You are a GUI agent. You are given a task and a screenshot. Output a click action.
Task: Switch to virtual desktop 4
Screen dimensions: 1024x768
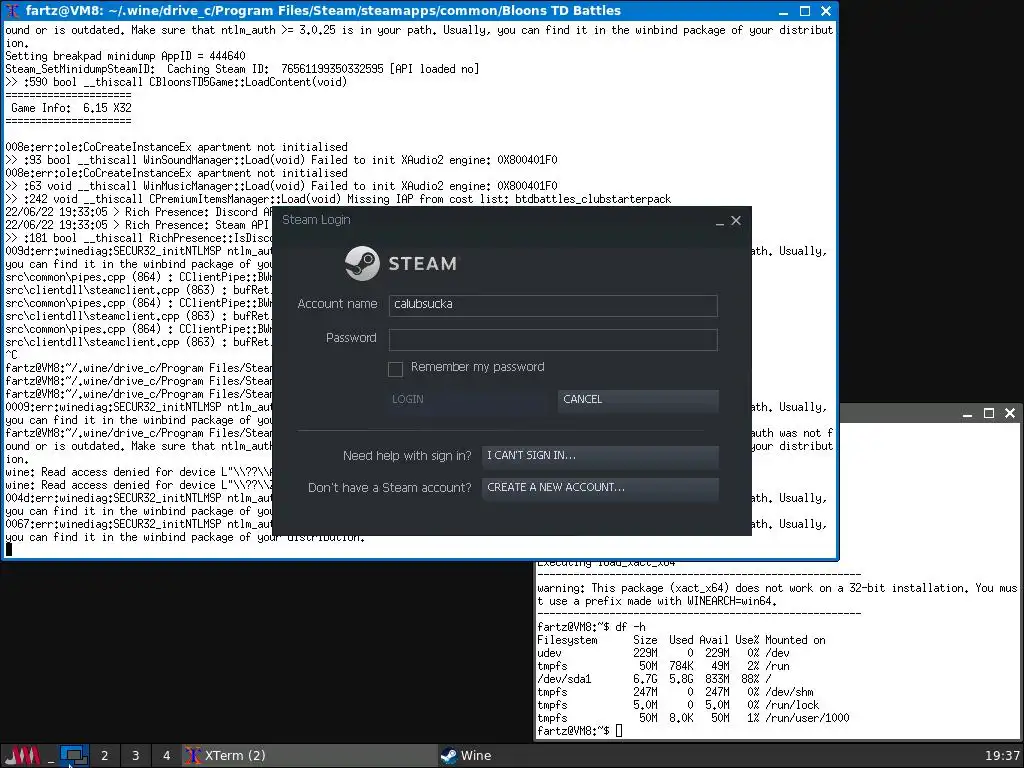pos(167,756)
